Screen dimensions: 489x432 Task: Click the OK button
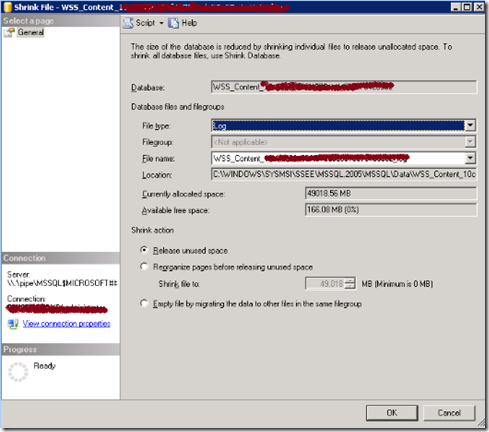[392, 413]
